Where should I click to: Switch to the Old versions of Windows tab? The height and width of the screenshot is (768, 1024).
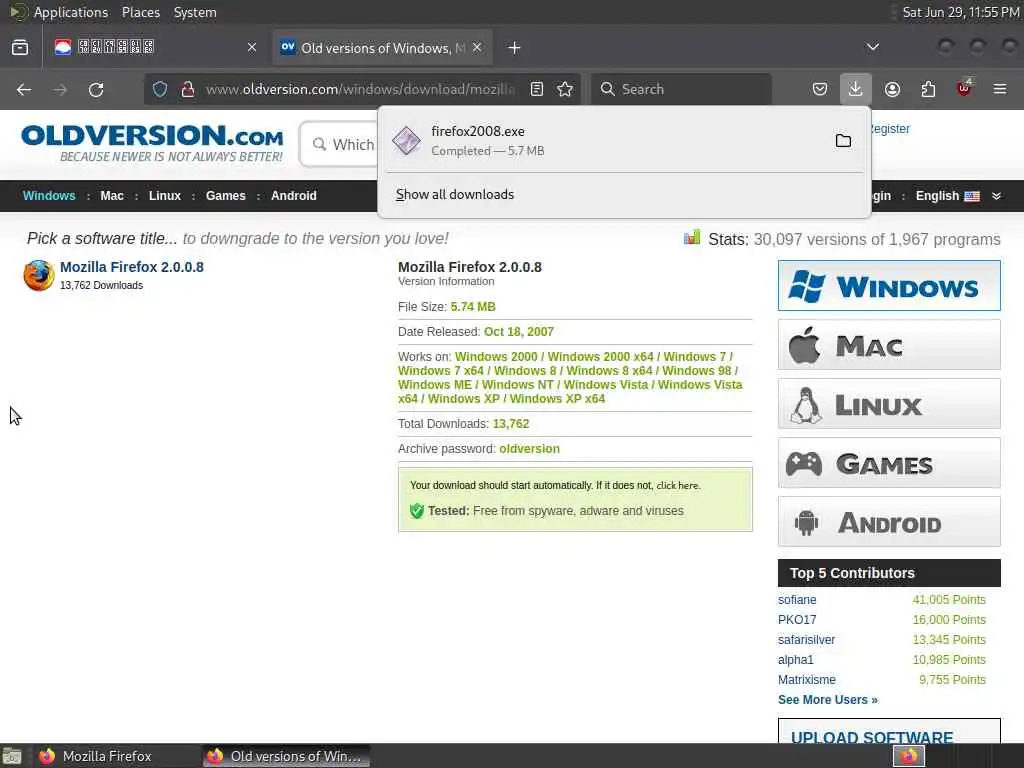382,48
